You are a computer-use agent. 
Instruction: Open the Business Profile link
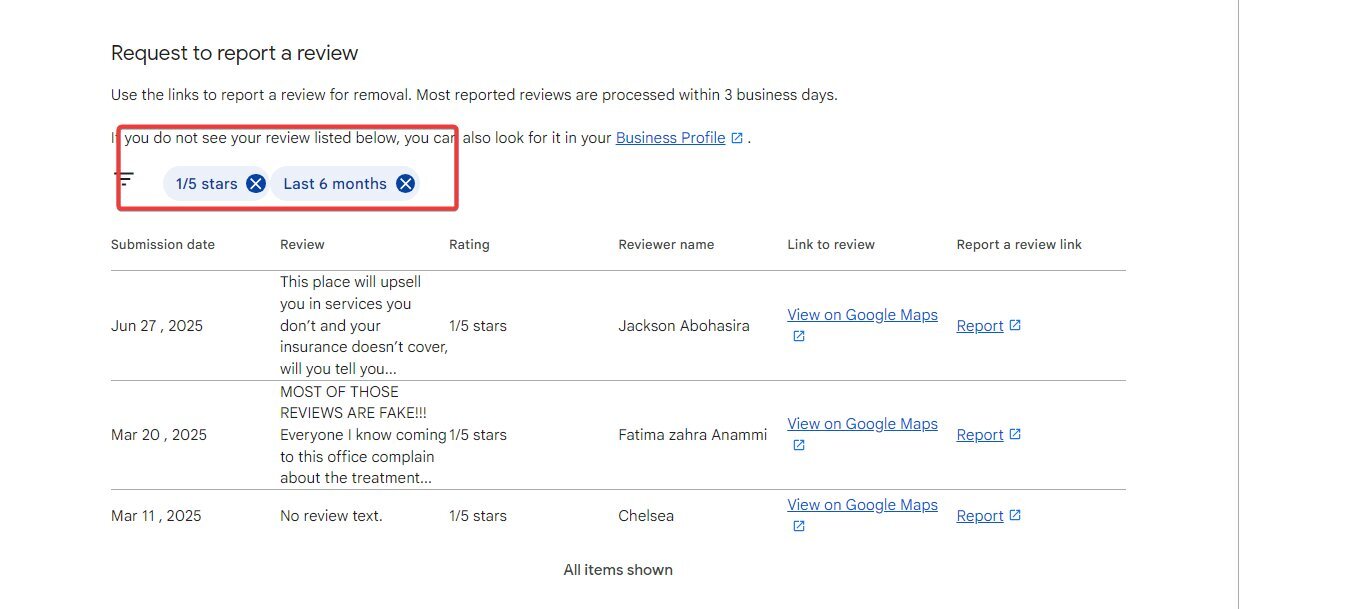(670, 138)
